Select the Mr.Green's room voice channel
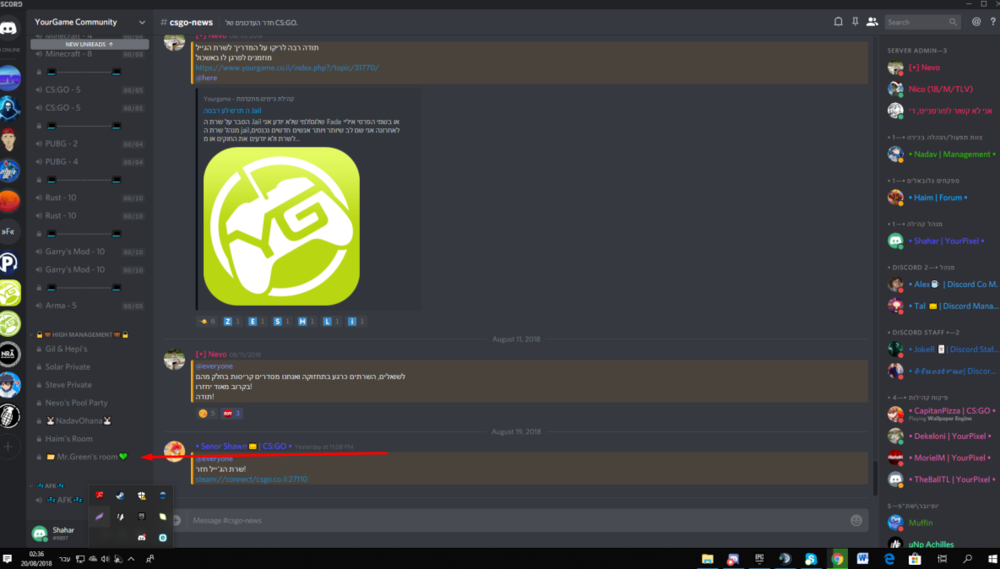This screenshot has height=569, width=1000. [87, 457]
